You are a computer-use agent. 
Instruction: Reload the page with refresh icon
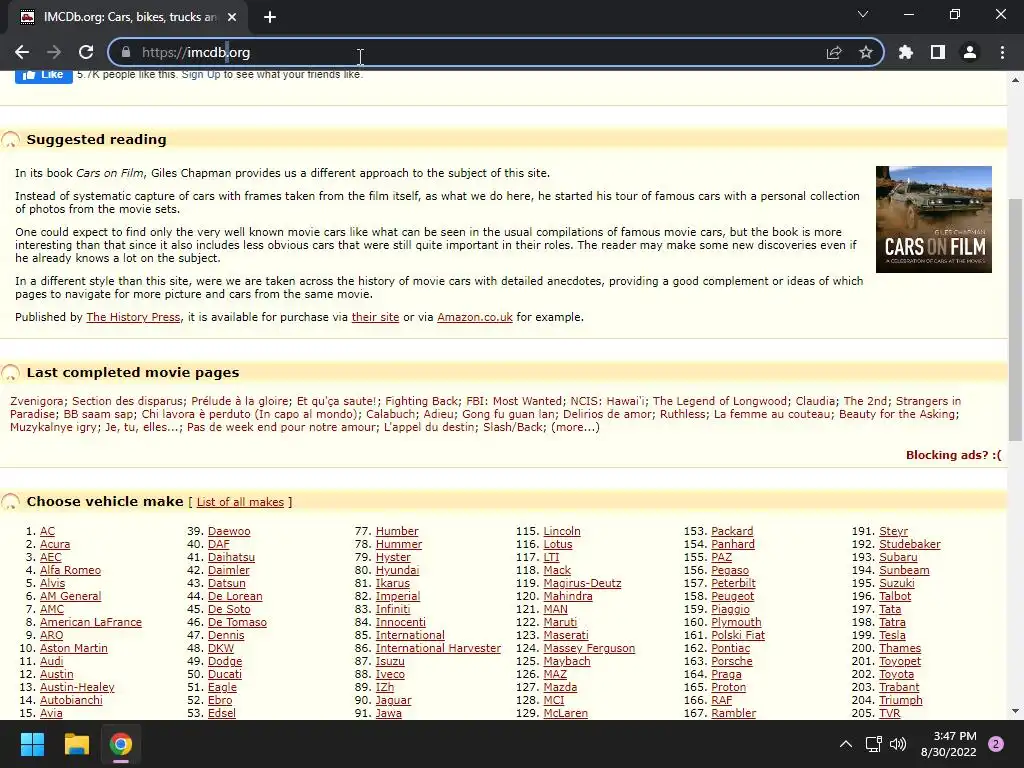pyautogui.click(x=86, y=52)
